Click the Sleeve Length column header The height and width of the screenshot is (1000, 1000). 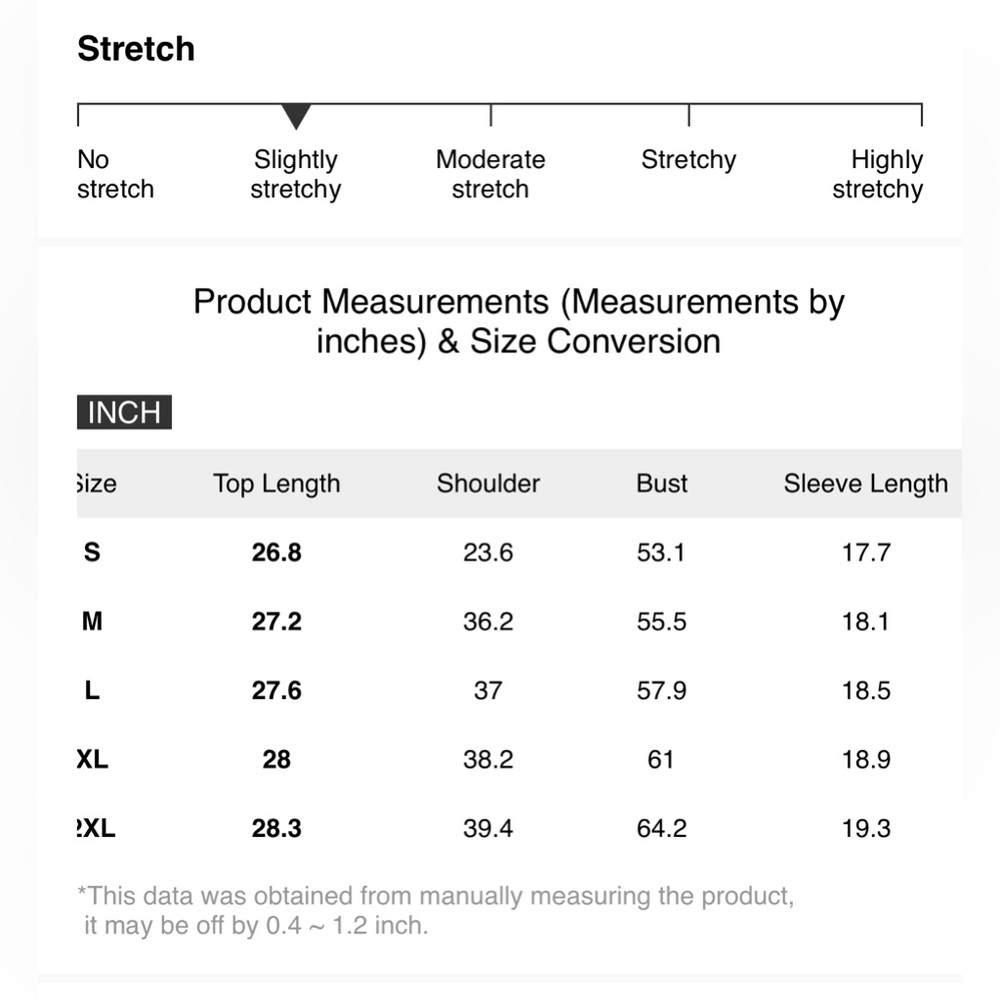(x=865, y=484)
